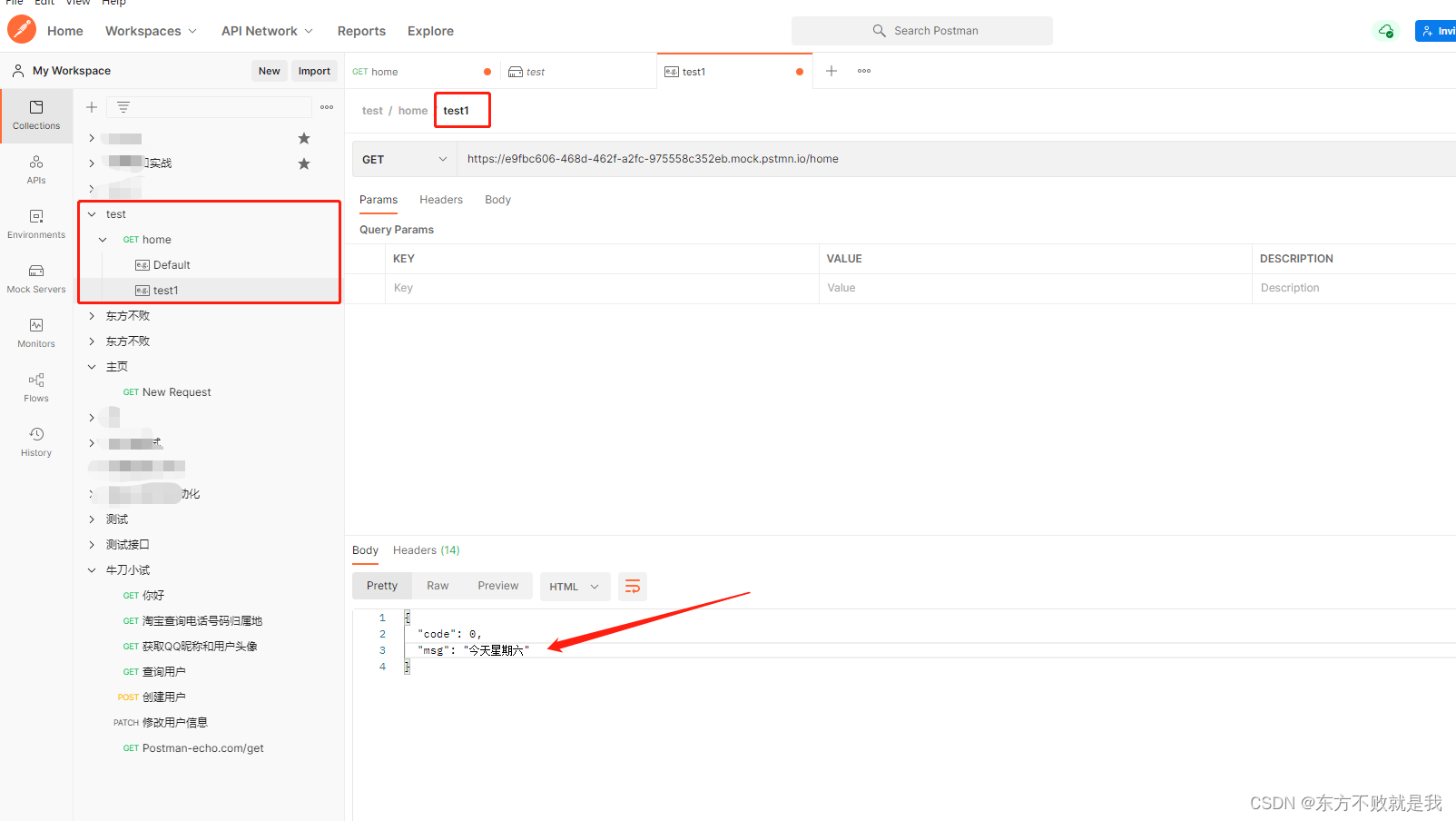Image resolution: width=1456 pixels, height=821 pixels.
Task: Open the HTML response format dropdown
Action: point(575,586)
